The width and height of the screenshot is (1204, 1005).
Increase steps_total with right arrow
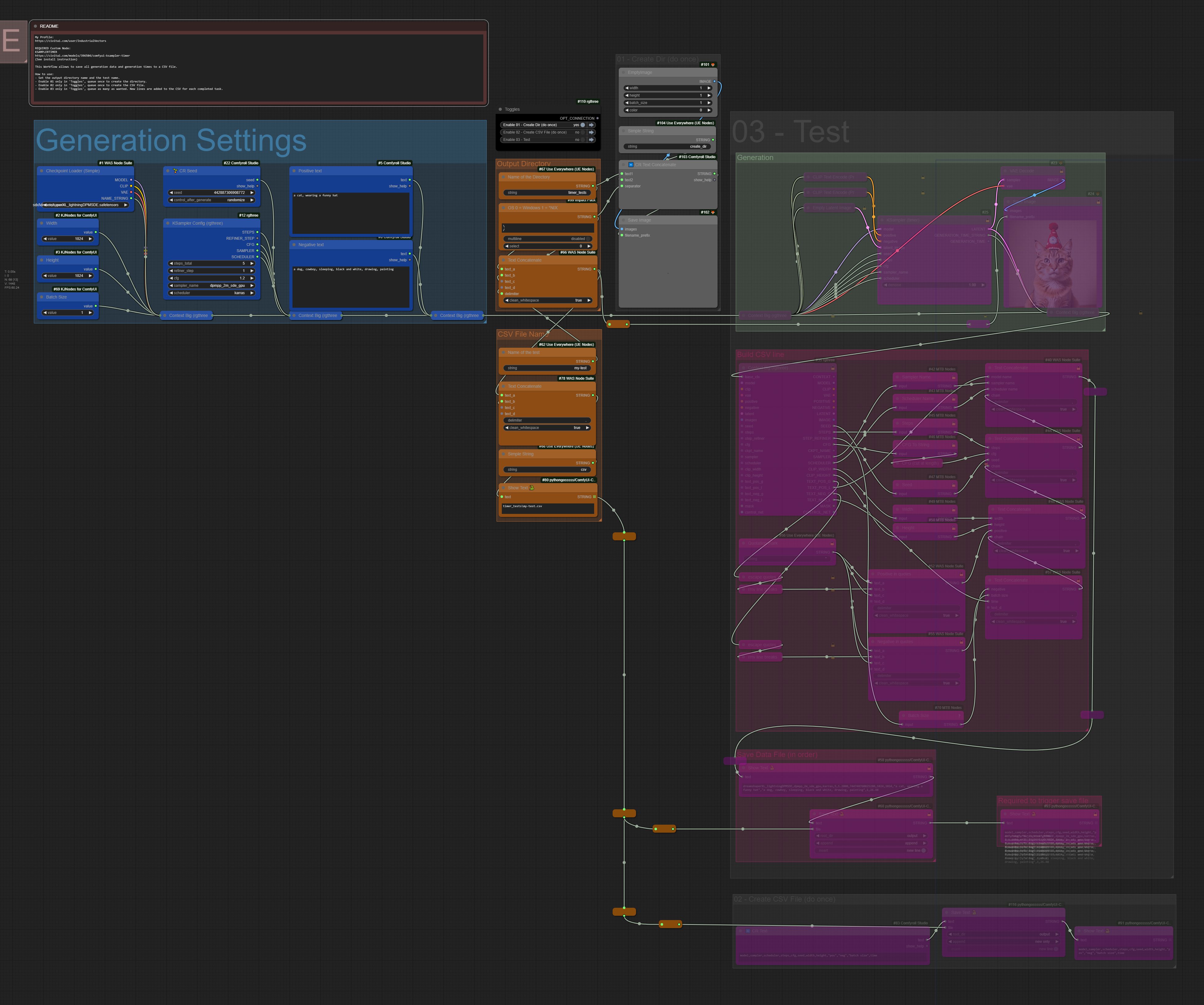[x=252, y=264]
